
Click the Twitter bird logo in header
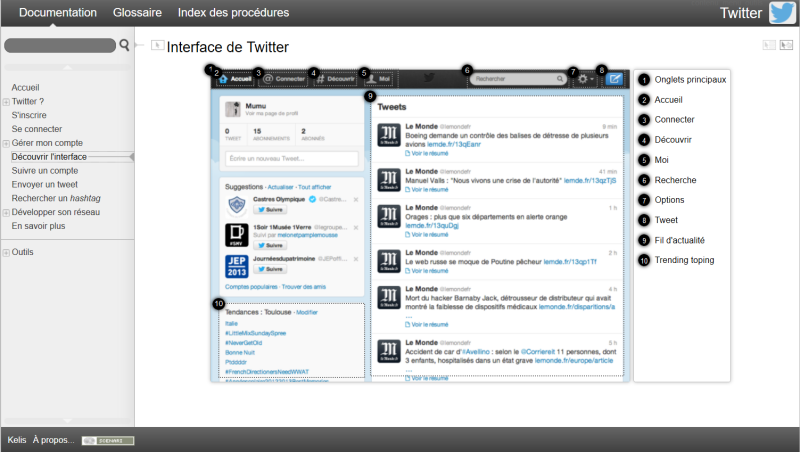click(x=782, y=13)
